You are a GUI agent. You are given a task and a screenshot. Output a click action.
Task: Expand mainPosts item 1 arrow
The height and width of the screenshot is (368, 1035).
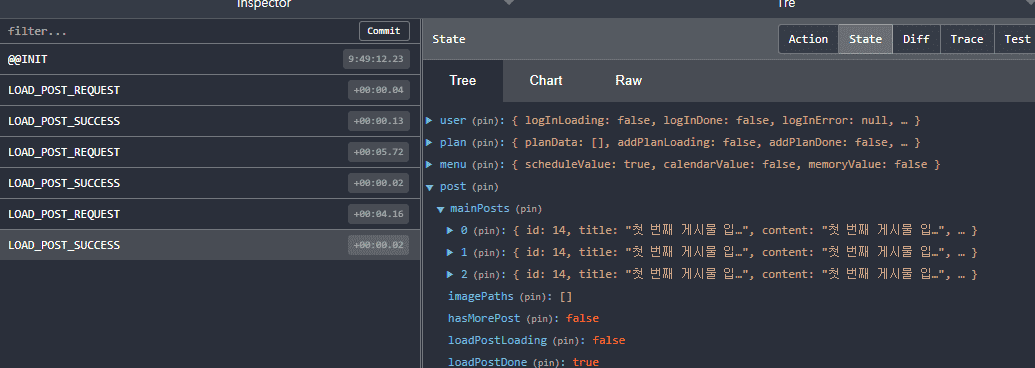pos(450,252)
